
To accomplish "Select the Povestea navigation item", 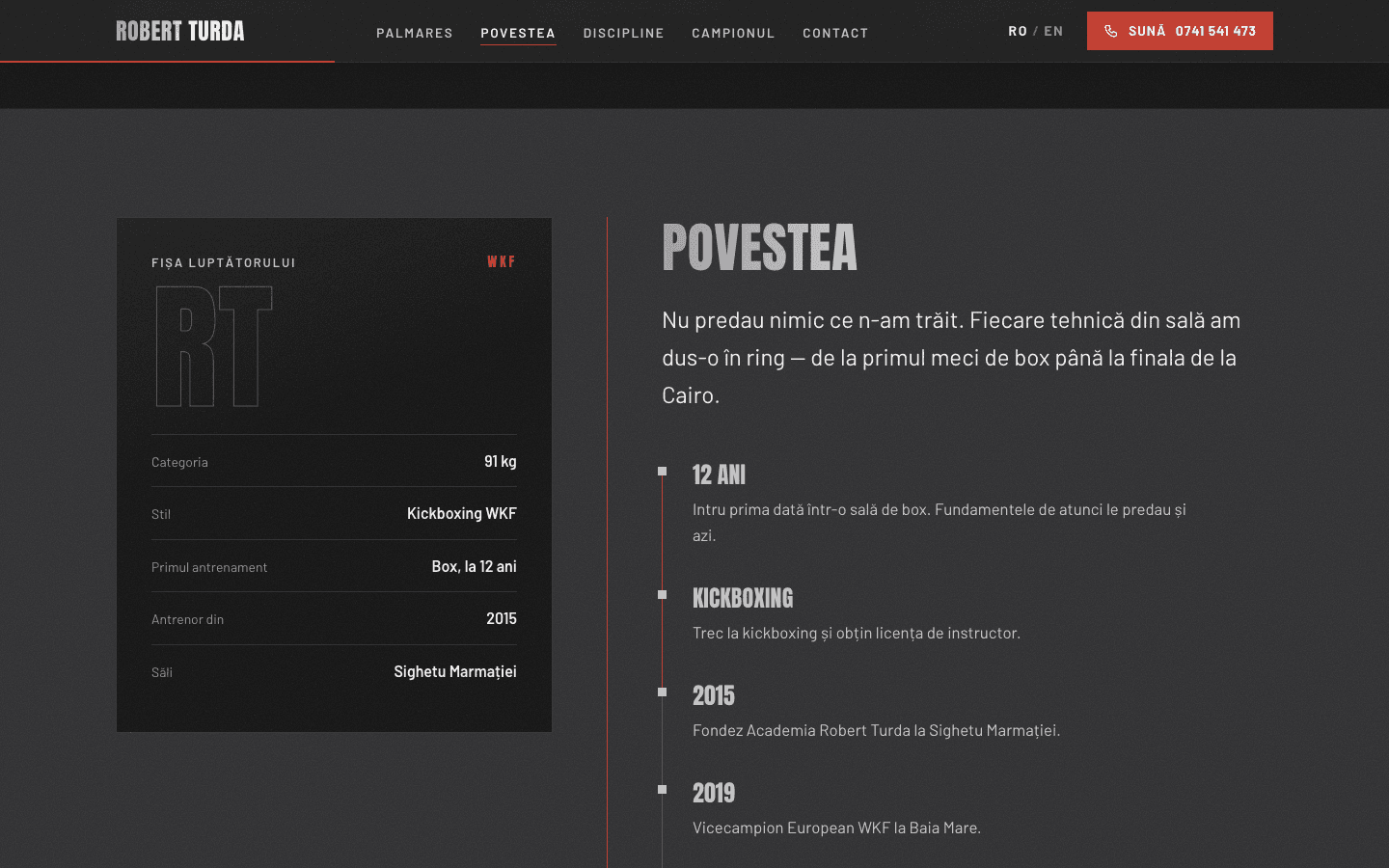I will click(518, 33).
